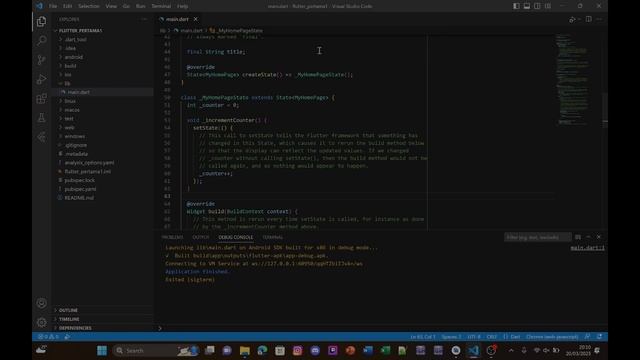Open the .metadata file
This screenshot has width=640, height=360.
click(76, 154)
